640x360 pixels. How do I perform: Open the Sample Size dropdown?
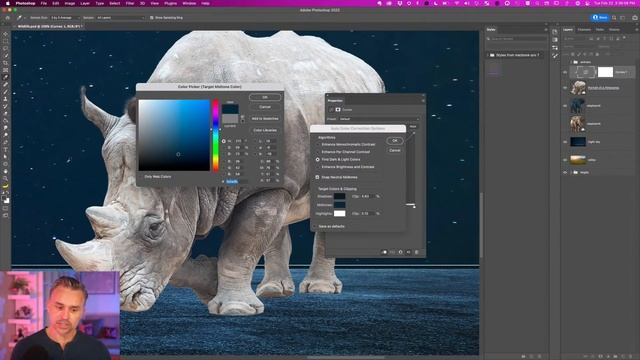64,18
